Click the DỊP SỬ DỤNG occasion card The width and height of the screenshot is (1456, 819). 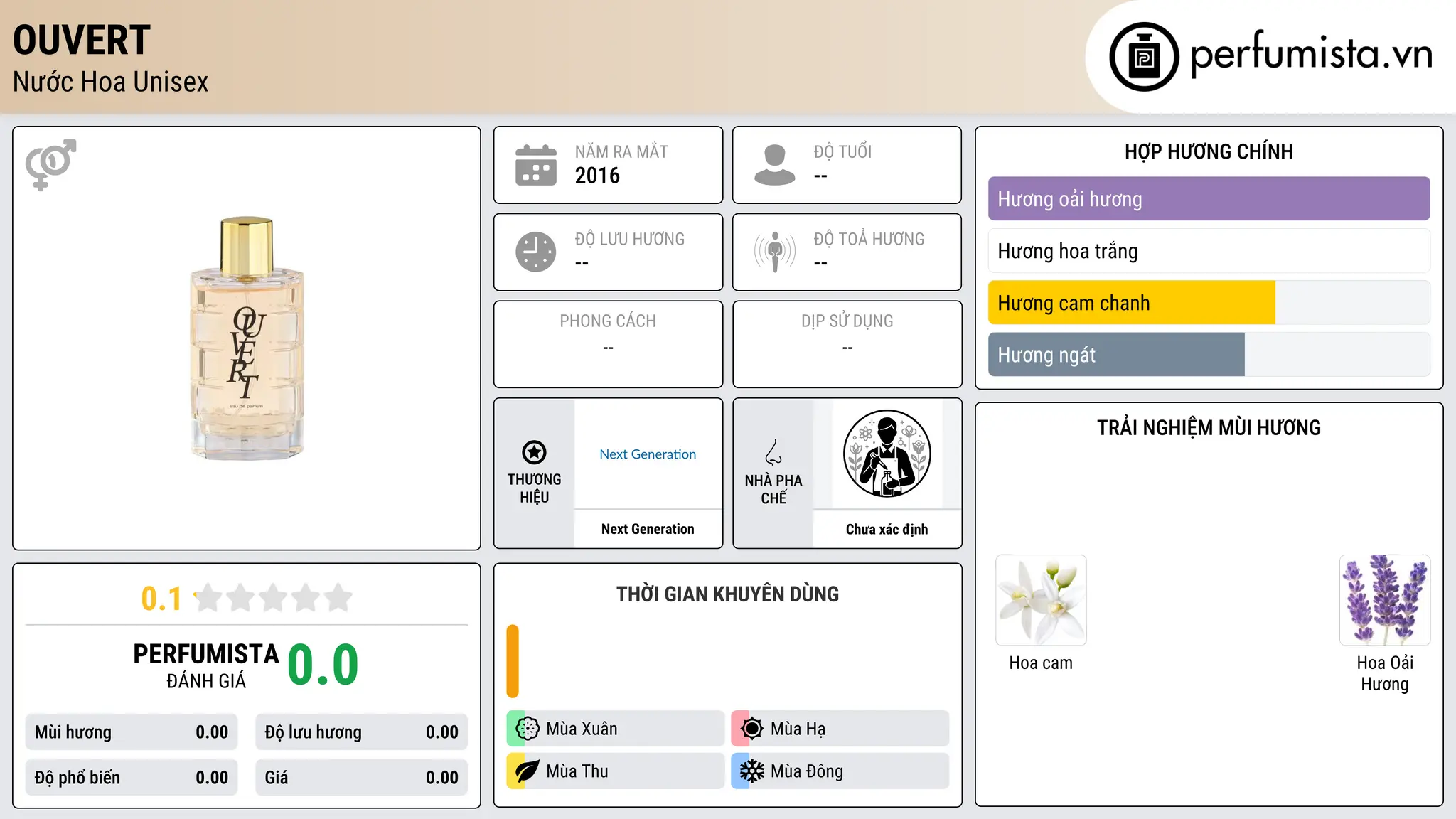(x=847, y=344)
